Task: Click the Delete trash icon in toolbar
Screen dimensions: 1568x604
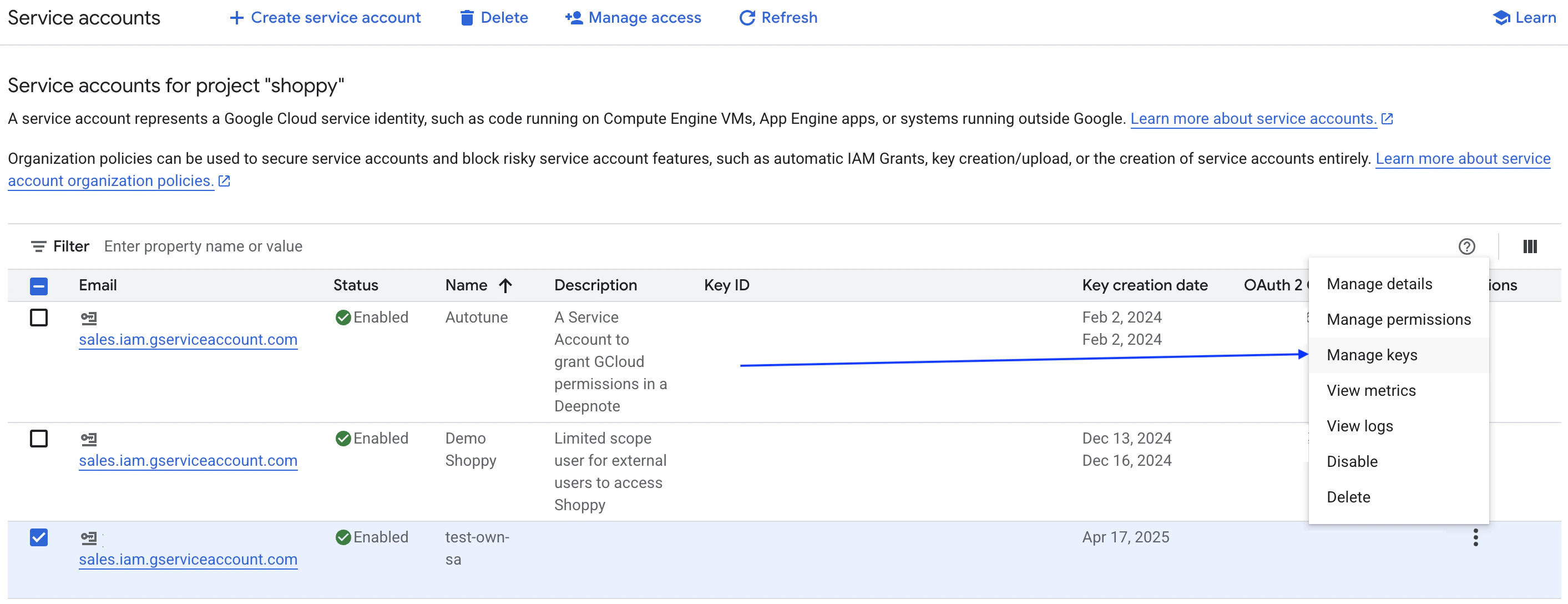Action: pyautogui.click(x=467, y=18)
